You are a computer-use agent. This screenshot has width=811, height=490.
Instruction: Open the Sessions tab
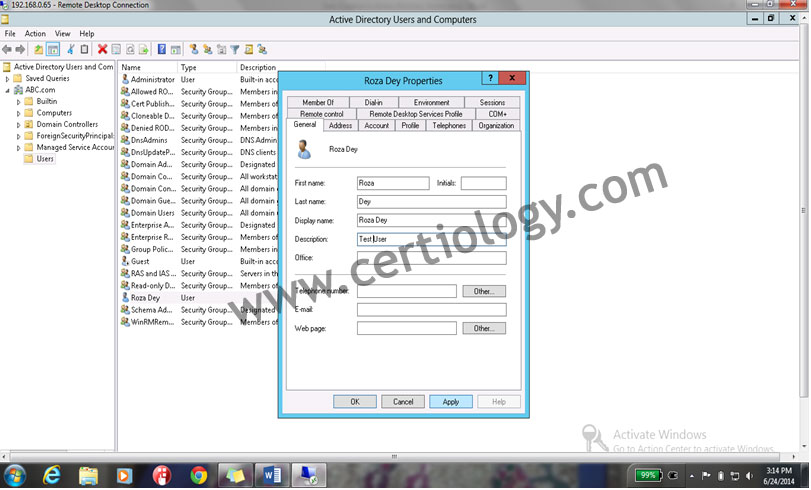(x=492, y=102)
